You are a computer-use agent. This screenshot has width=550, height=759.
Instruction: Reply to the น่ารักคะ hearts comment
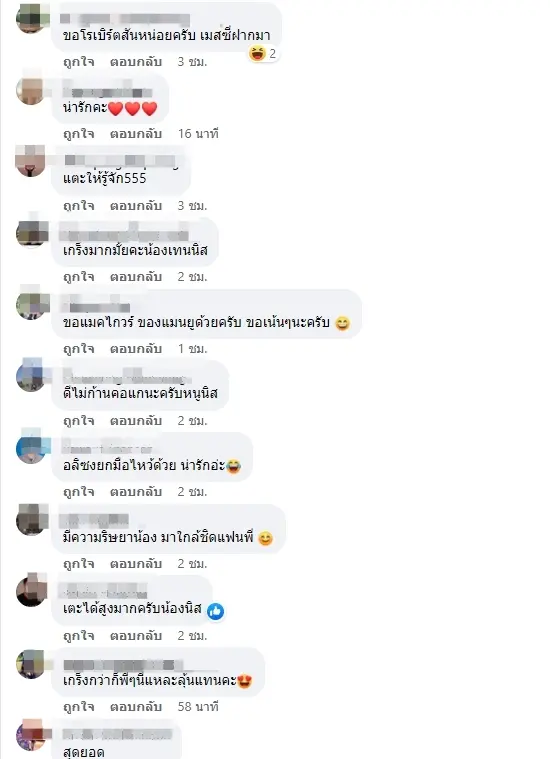136,134
